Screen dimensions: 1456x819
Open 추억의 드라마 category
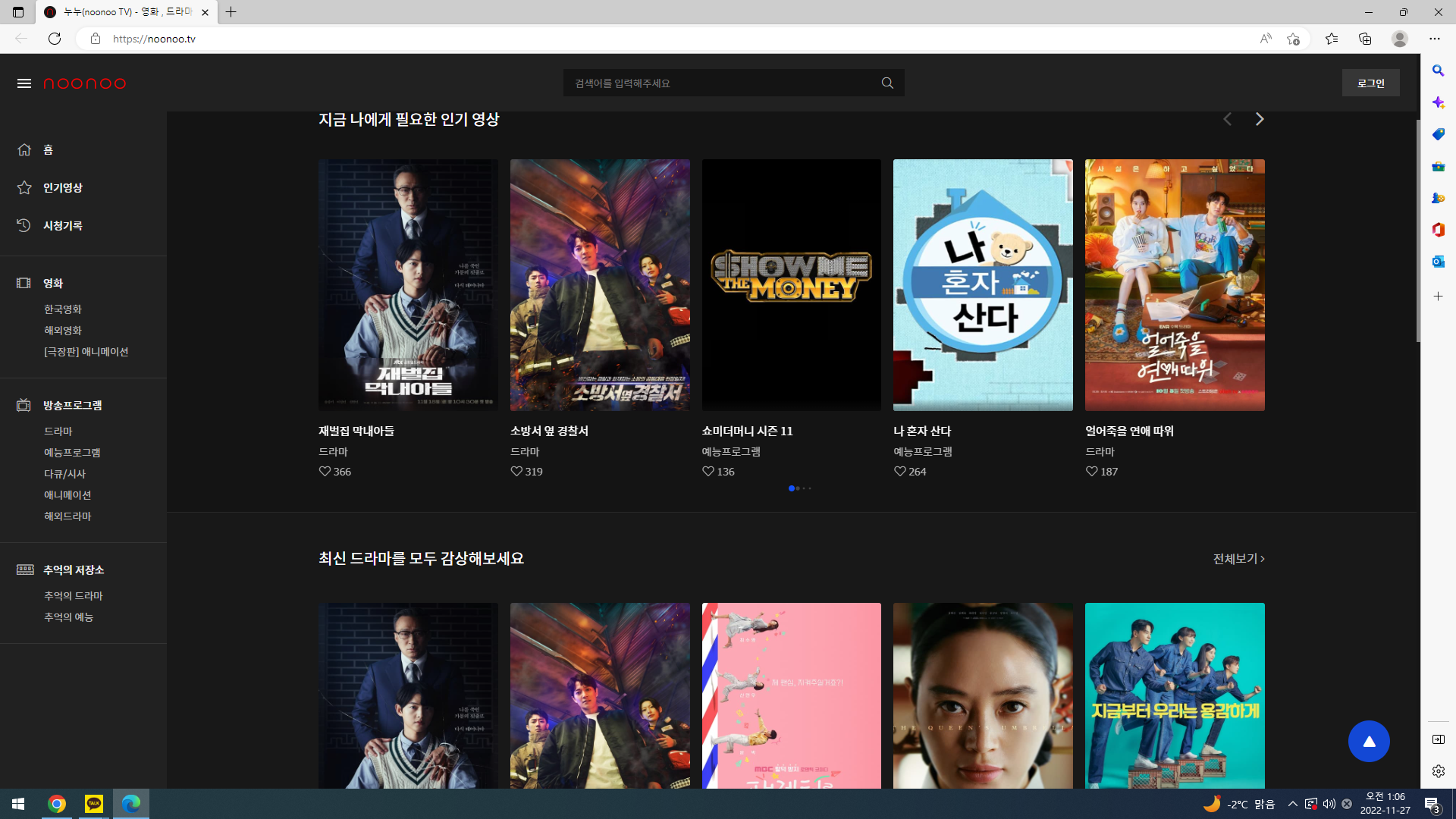click(x=74, y=596)
